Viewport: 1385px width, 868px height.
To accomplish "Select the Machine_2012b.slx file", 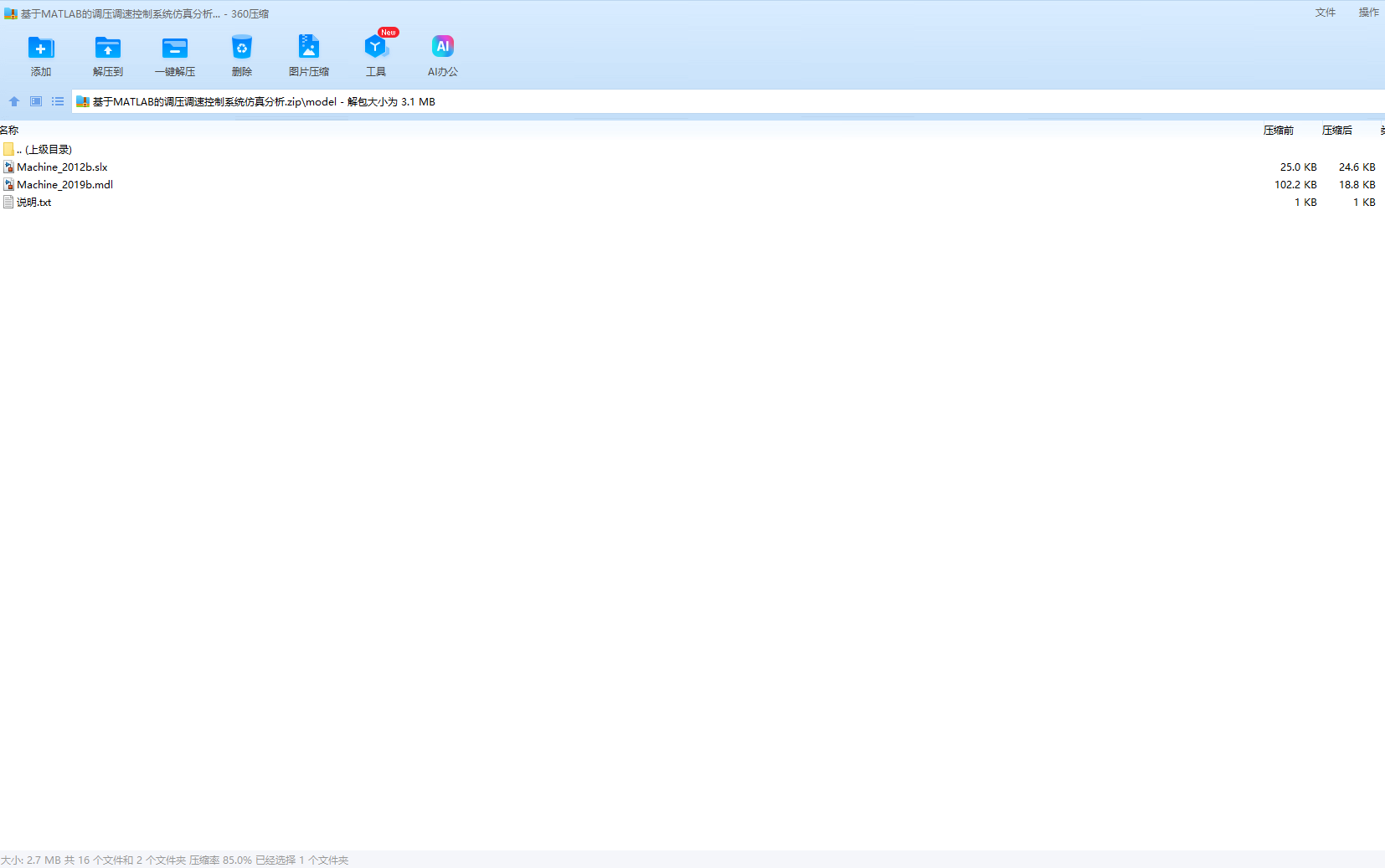I will click(x=62, y=167).
